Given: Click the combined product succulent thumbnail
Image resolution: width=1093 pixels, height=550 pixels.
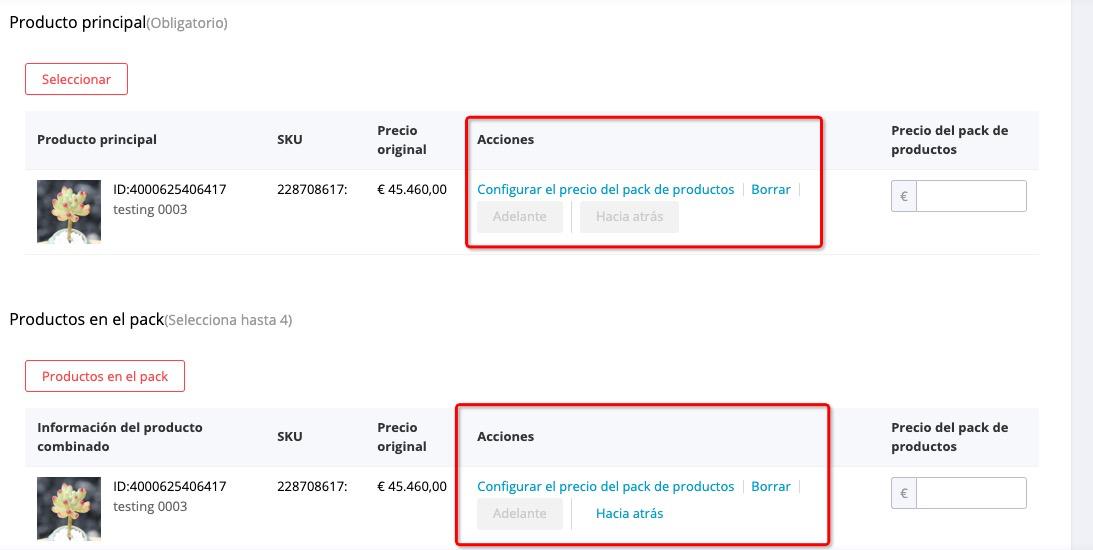Looking at the screenshot, I should [x=69, y=508].
